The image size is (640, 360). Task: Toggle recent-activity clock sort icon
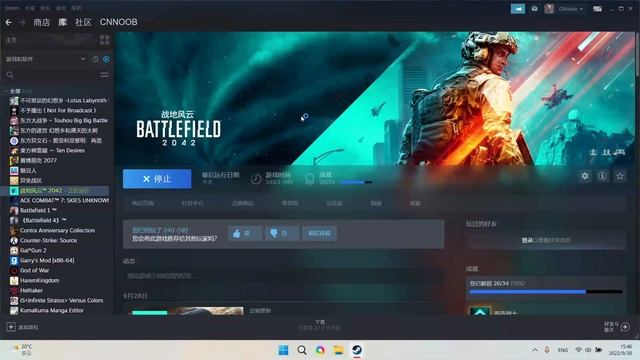click(x=95, y=59)
